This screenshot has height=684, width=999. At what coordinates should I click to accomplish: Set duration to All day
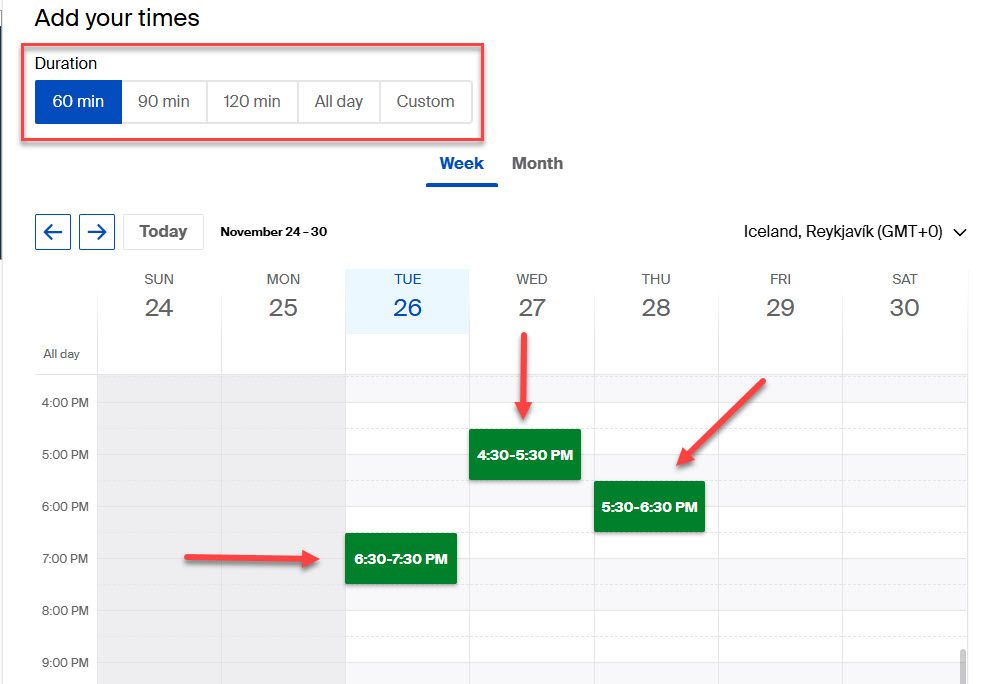pyautogui.click(x=339, y=102)
